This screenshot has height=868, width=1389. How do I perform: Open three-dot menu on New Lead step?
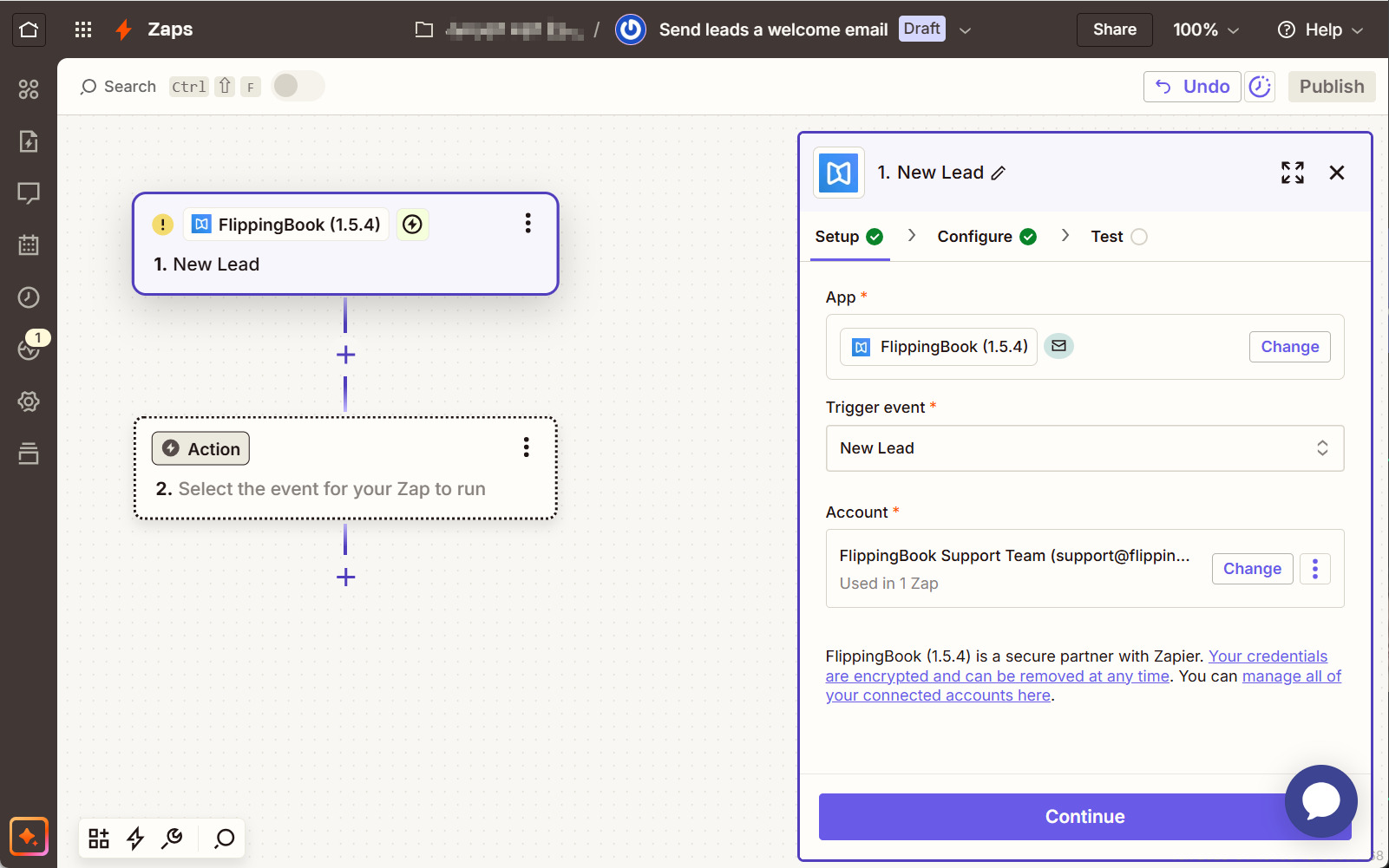[x=527, y=224]
